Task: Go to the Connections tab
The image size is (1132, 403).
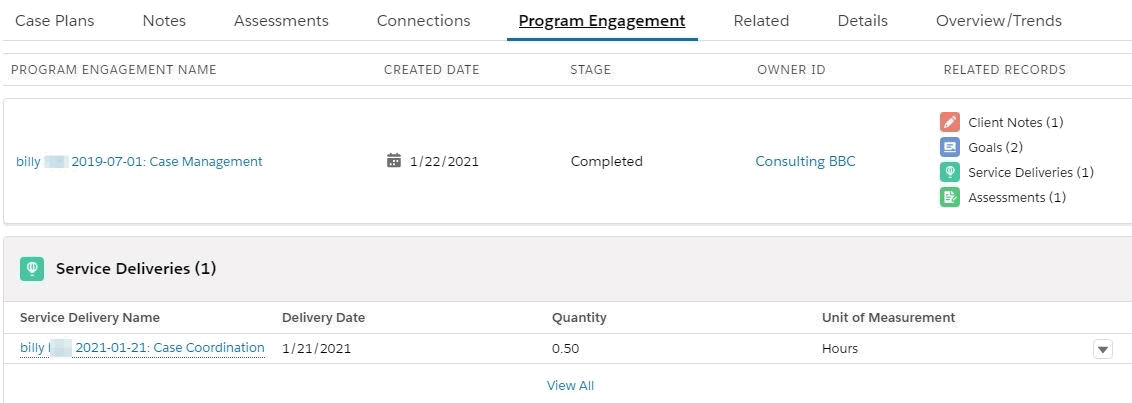Action: point(423,21)
